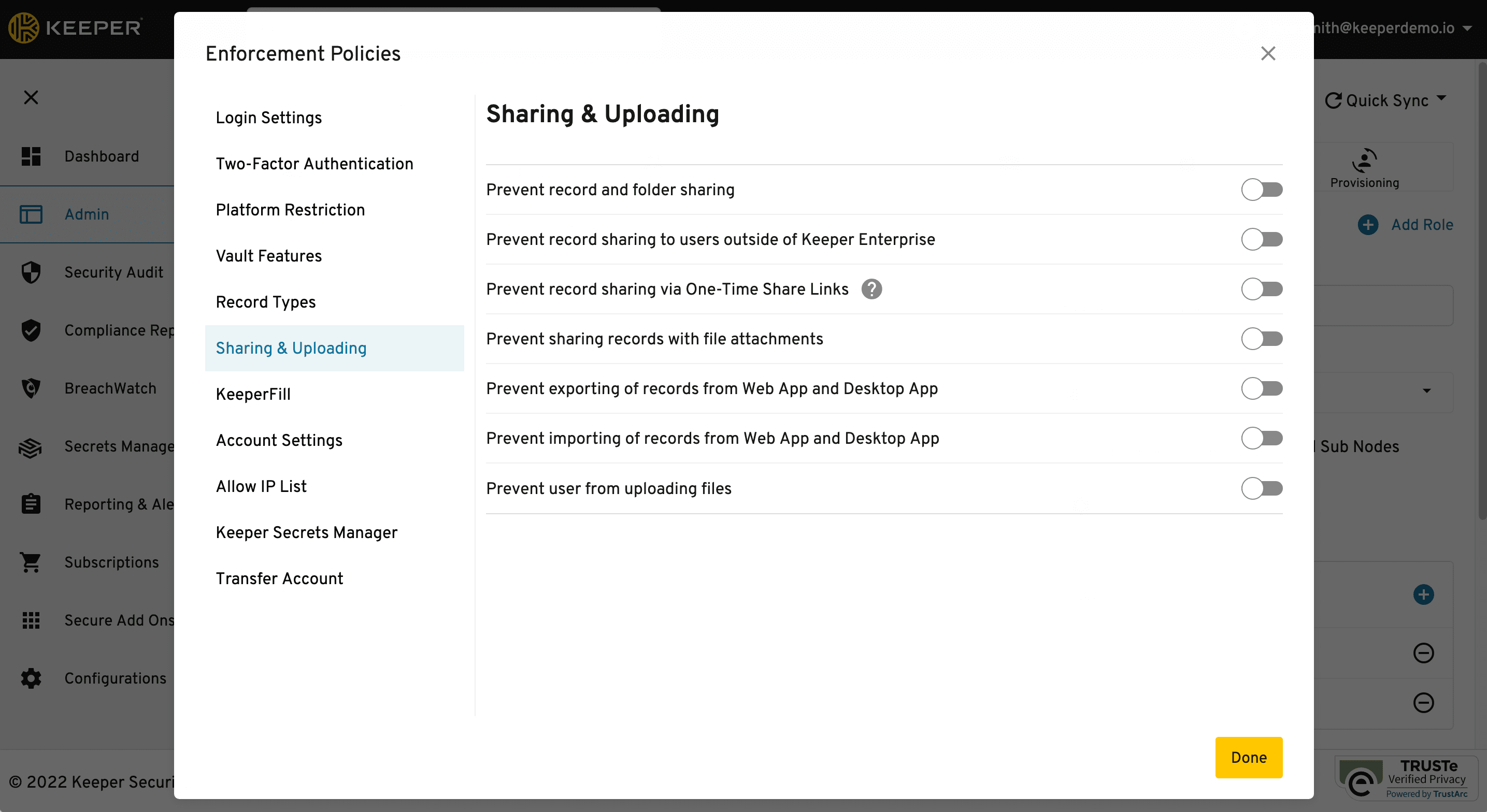Click the Reporting clipboard icon

click(x=31, y=504)
